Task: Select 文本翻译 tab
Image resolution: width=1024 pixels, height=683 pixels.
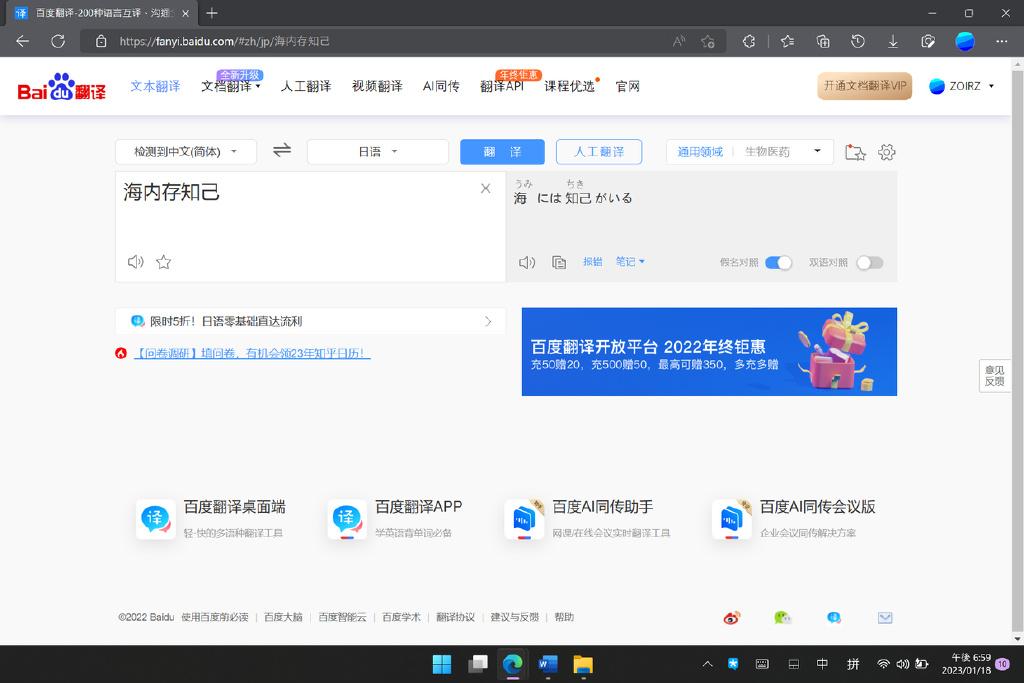Action: coord(155,86)
